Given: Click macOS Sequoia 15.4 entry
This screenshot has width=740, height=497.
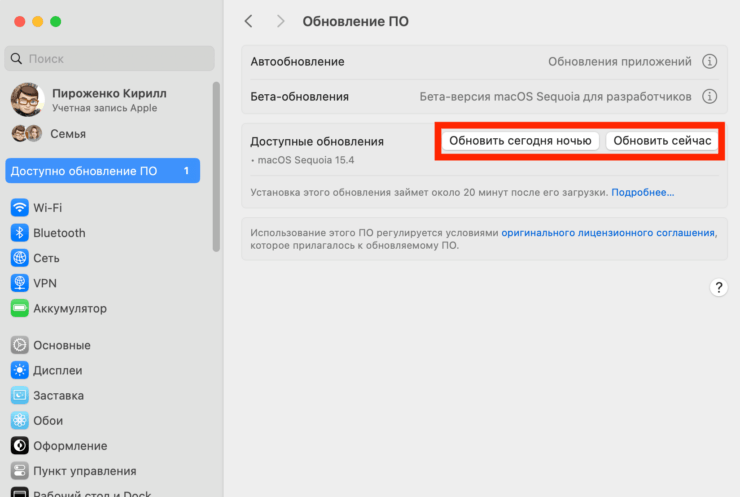Looking at the screenshot, I should click(x=306, y=160).
